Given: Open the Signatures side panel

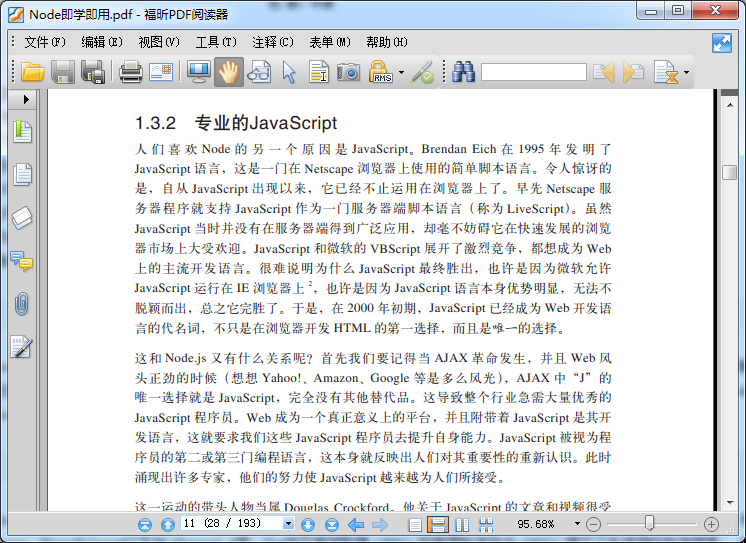Looking at the screenshot, I should tap(22, 347).
